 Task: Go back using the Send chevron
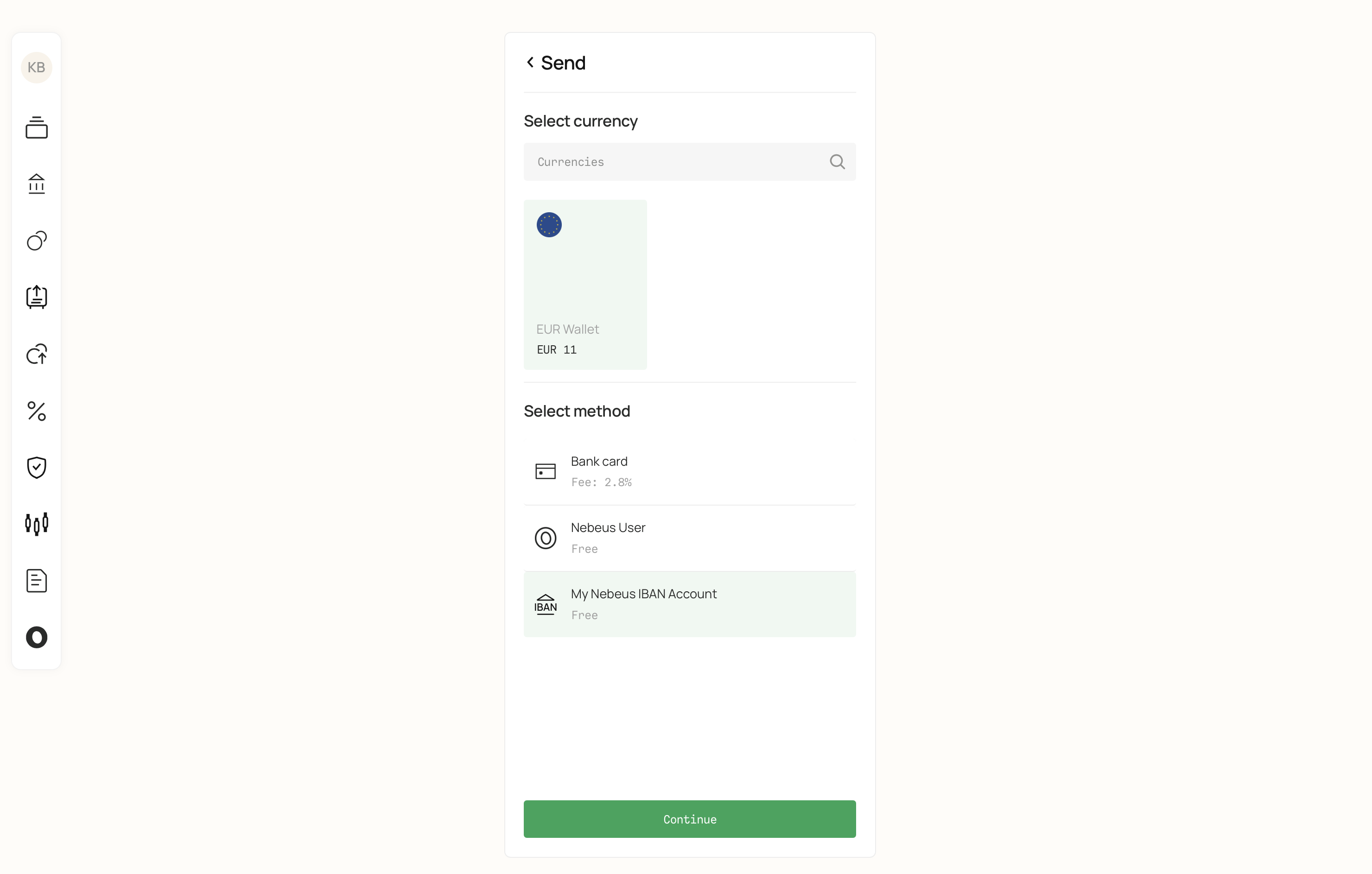(x=530, y=63)
